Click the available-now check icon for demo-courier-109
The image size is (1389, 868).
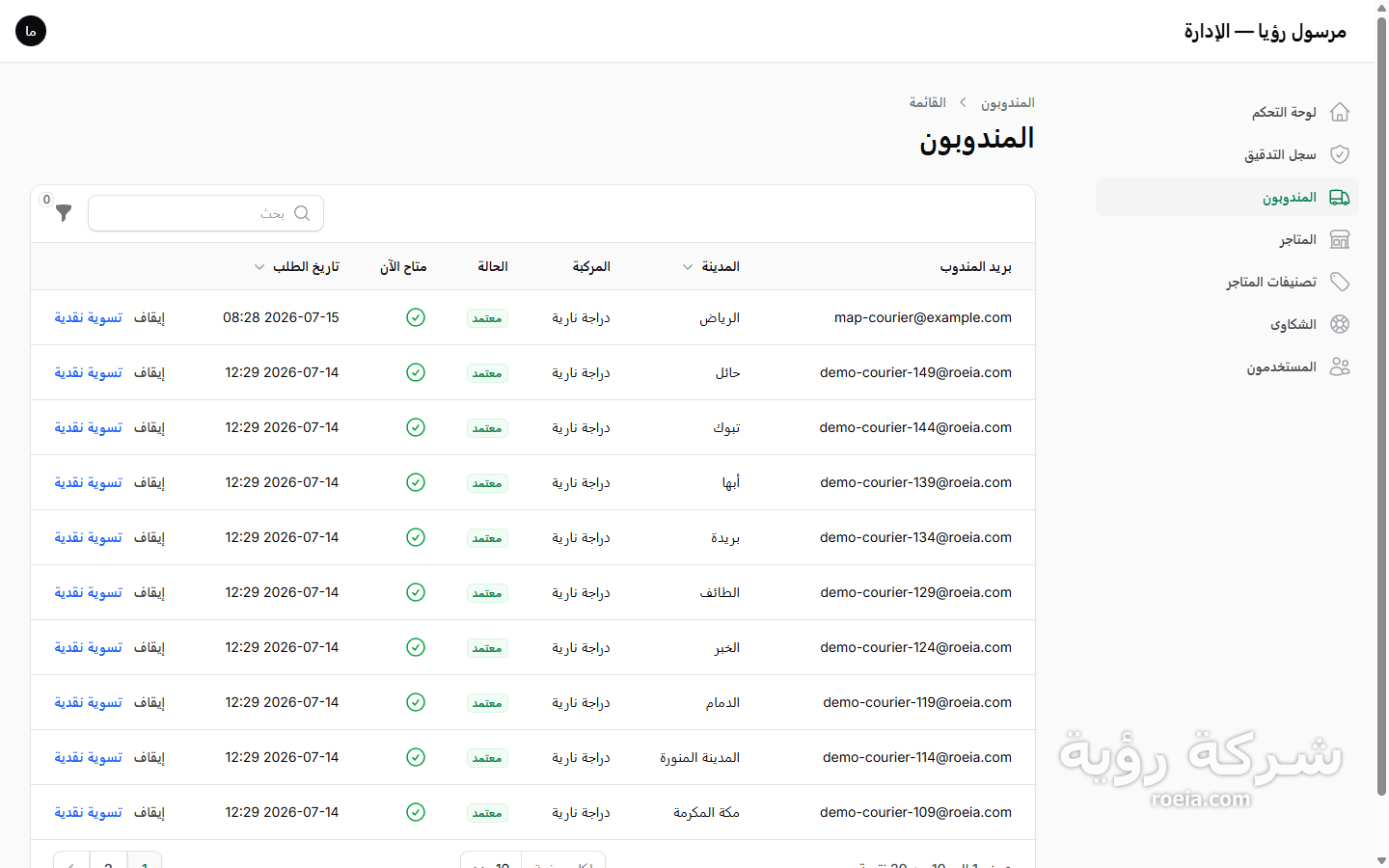tap(416, 812)
